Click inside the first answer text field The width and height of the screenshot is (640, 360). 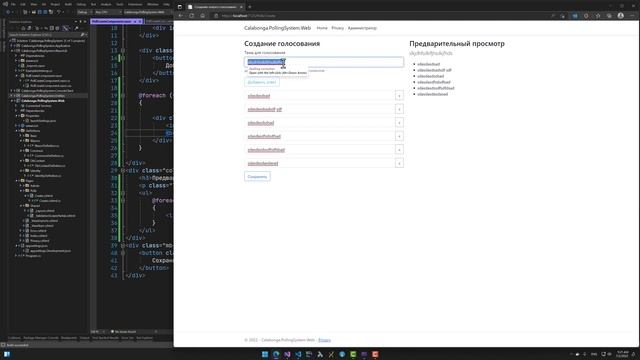(x=319, y=96)
